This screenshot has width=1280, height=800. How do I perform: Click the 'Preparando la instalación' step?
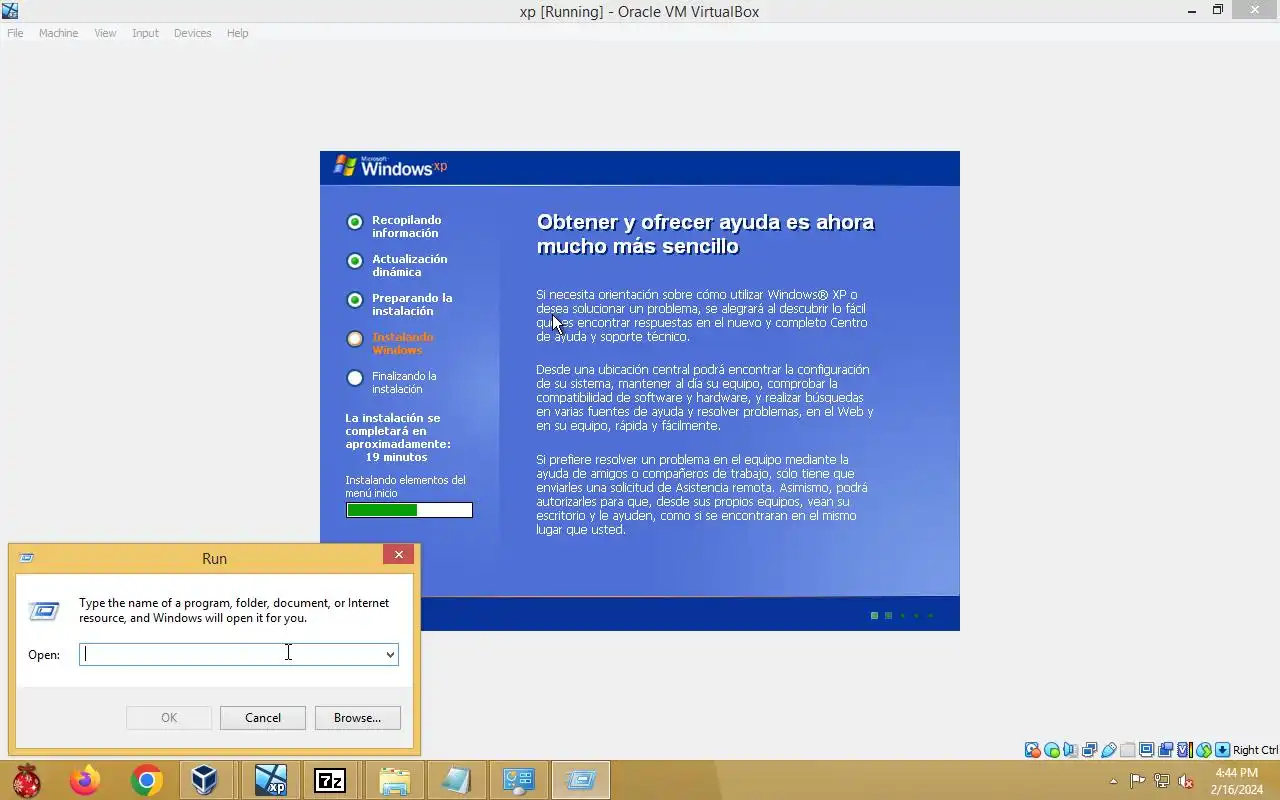point(412,304)
